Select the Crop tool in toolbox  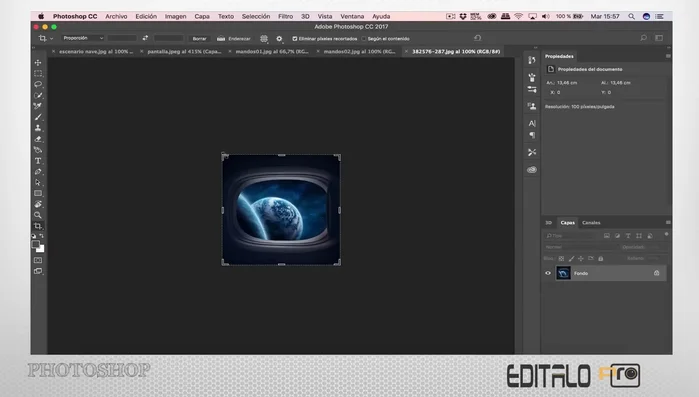click(38, 226)
